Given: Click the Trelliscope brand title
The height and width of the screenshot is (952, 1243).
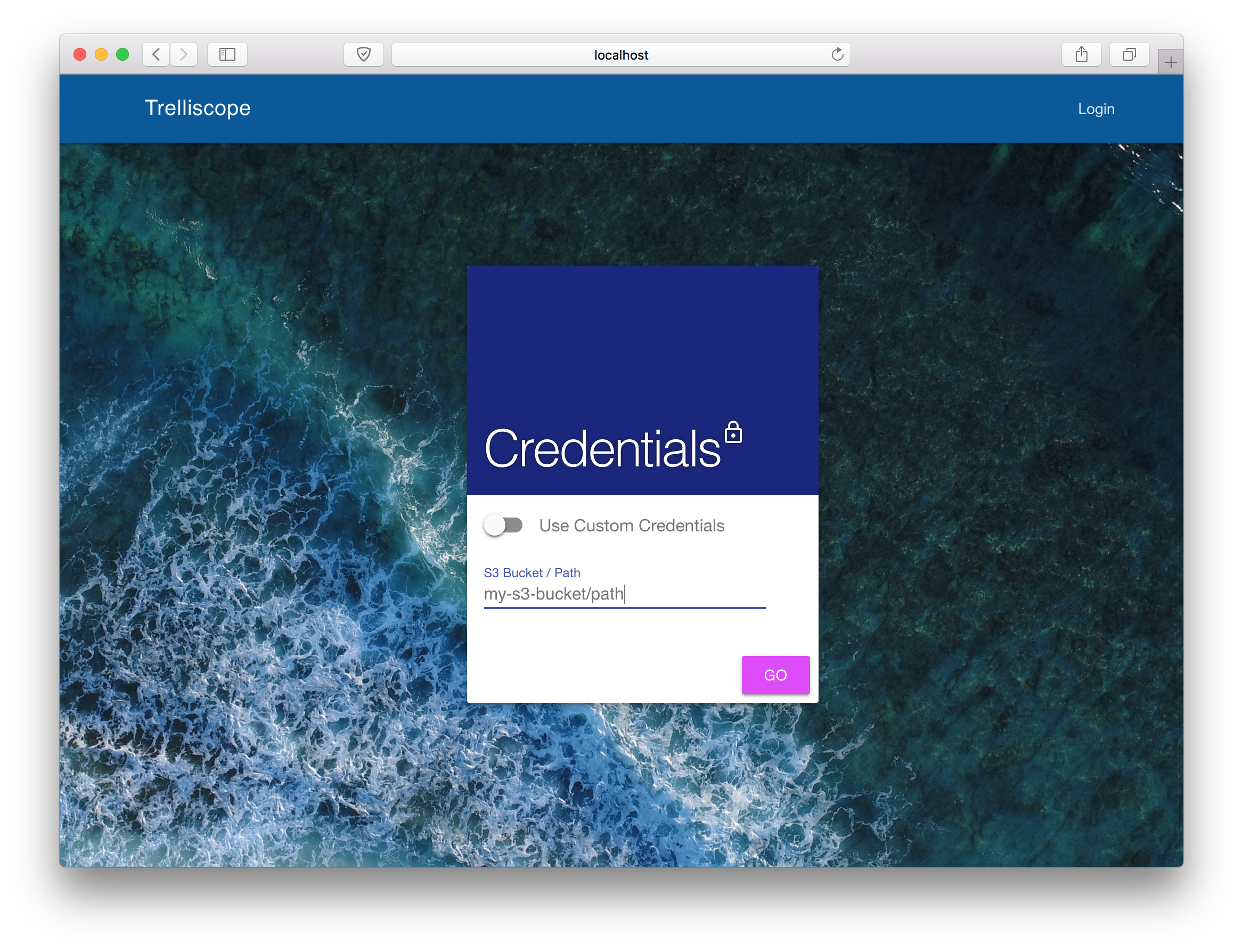Looking at the screenshot, I should click(197, 108).
